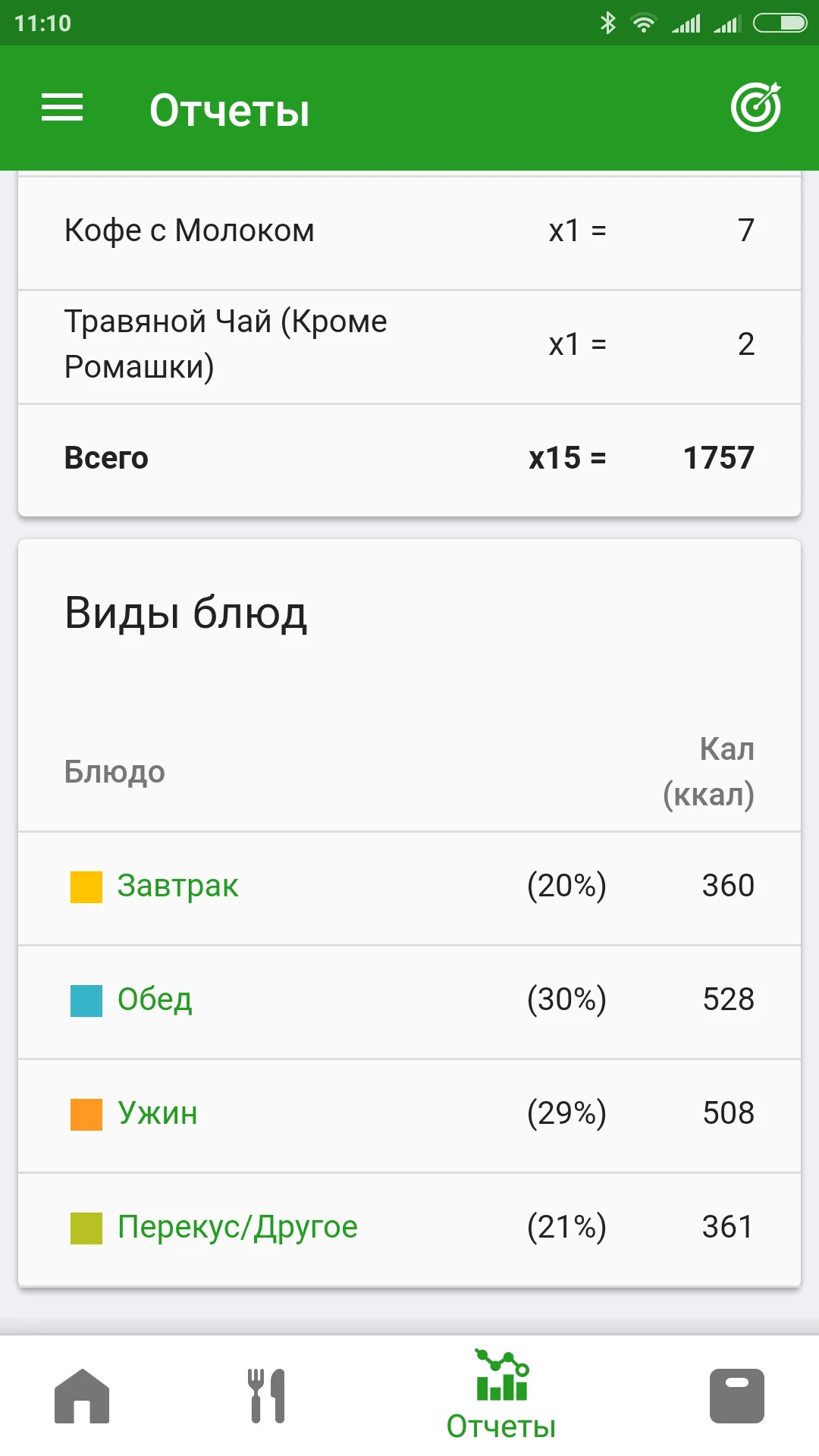Screen dimensions: 819x1456
Task: Tap the Wi-Fi status icon
Action: click(644, 23)
